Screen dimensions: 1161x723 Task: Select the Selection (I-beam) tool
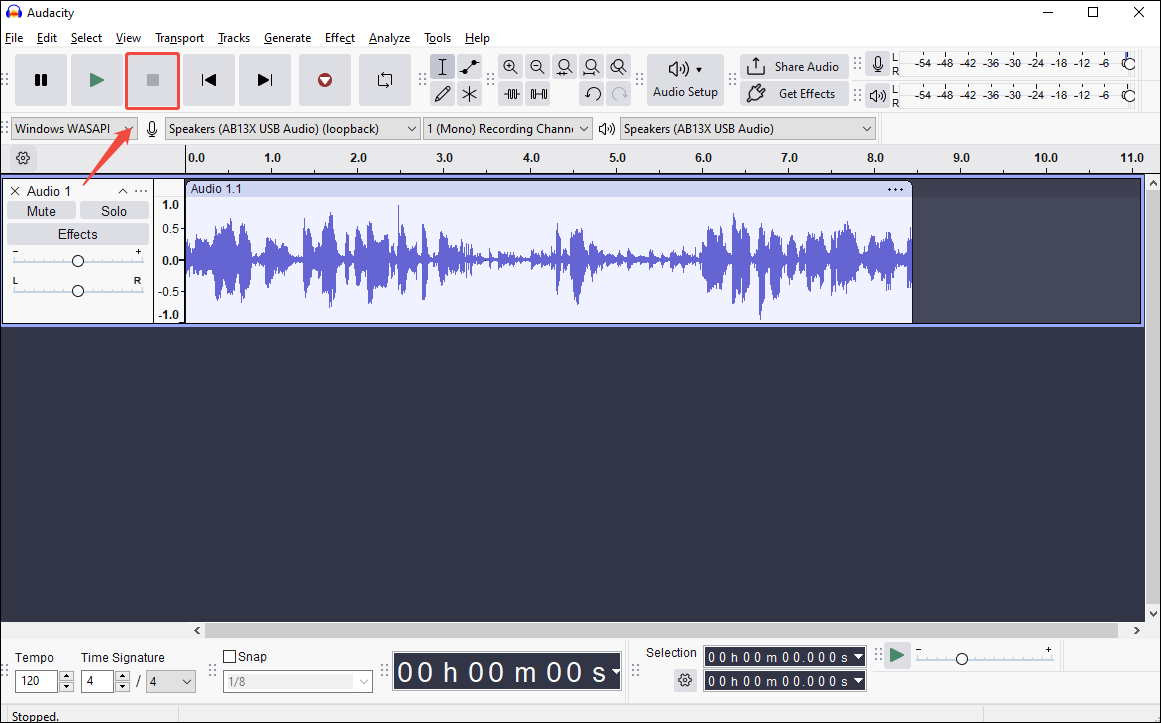pyautogui.click(x=442, y=67)
